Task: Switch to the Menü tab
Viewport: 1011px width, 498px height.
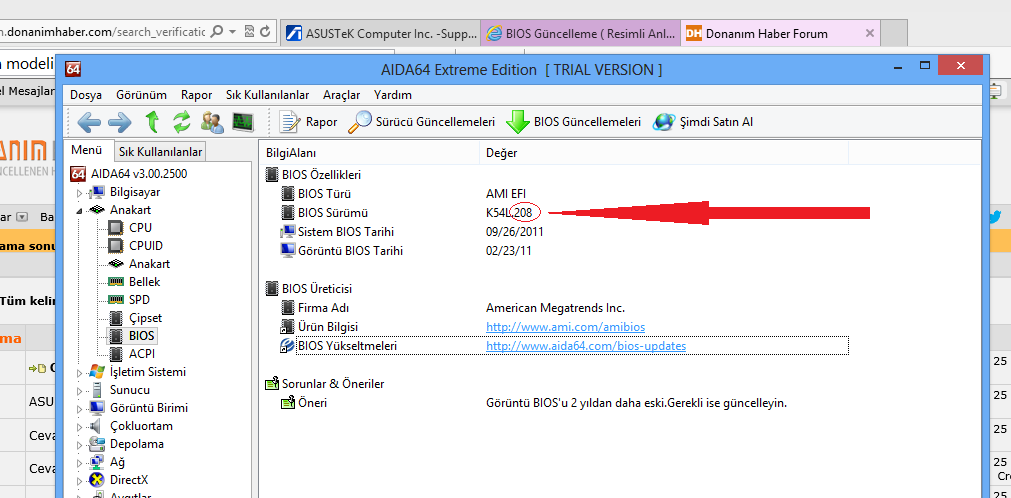Action: pyautogui.click(x=87, y=150)
